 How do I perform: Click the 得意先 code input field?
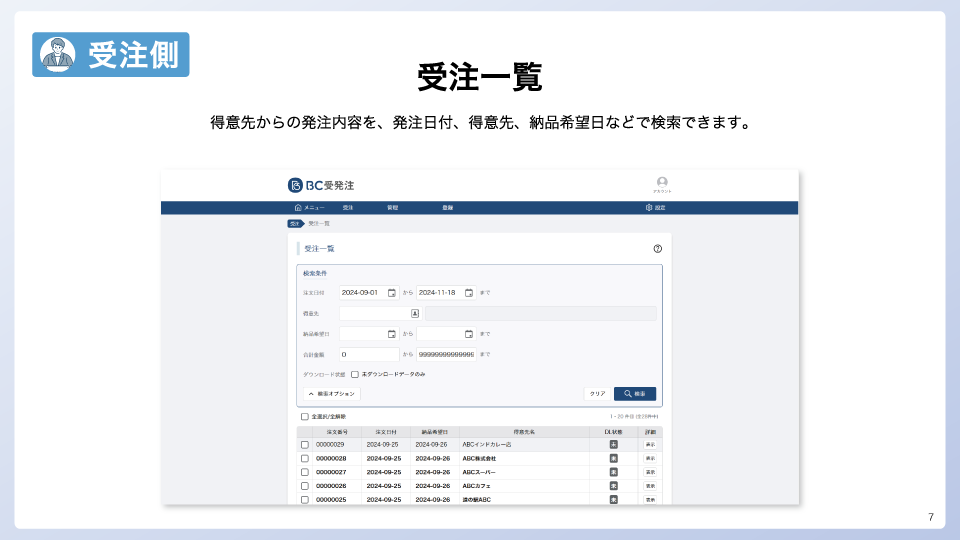(x=380, y=313)
